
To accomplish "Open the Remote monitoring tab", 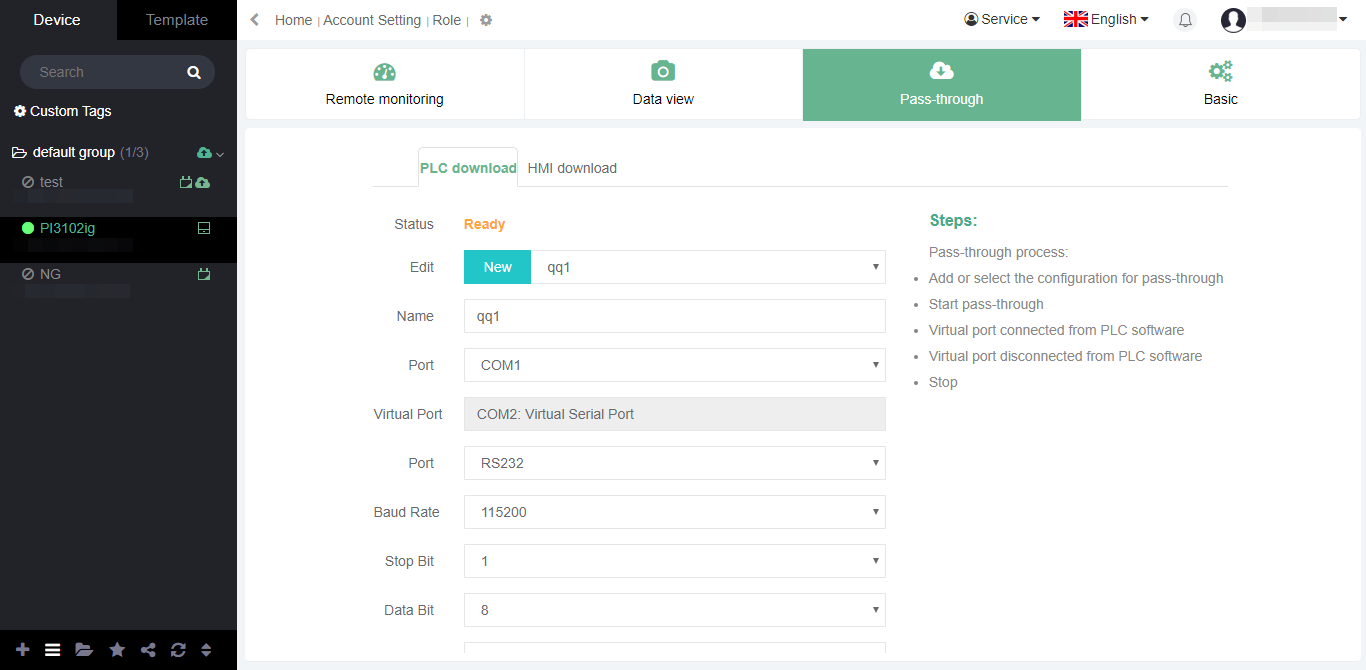I will point(384,85).
